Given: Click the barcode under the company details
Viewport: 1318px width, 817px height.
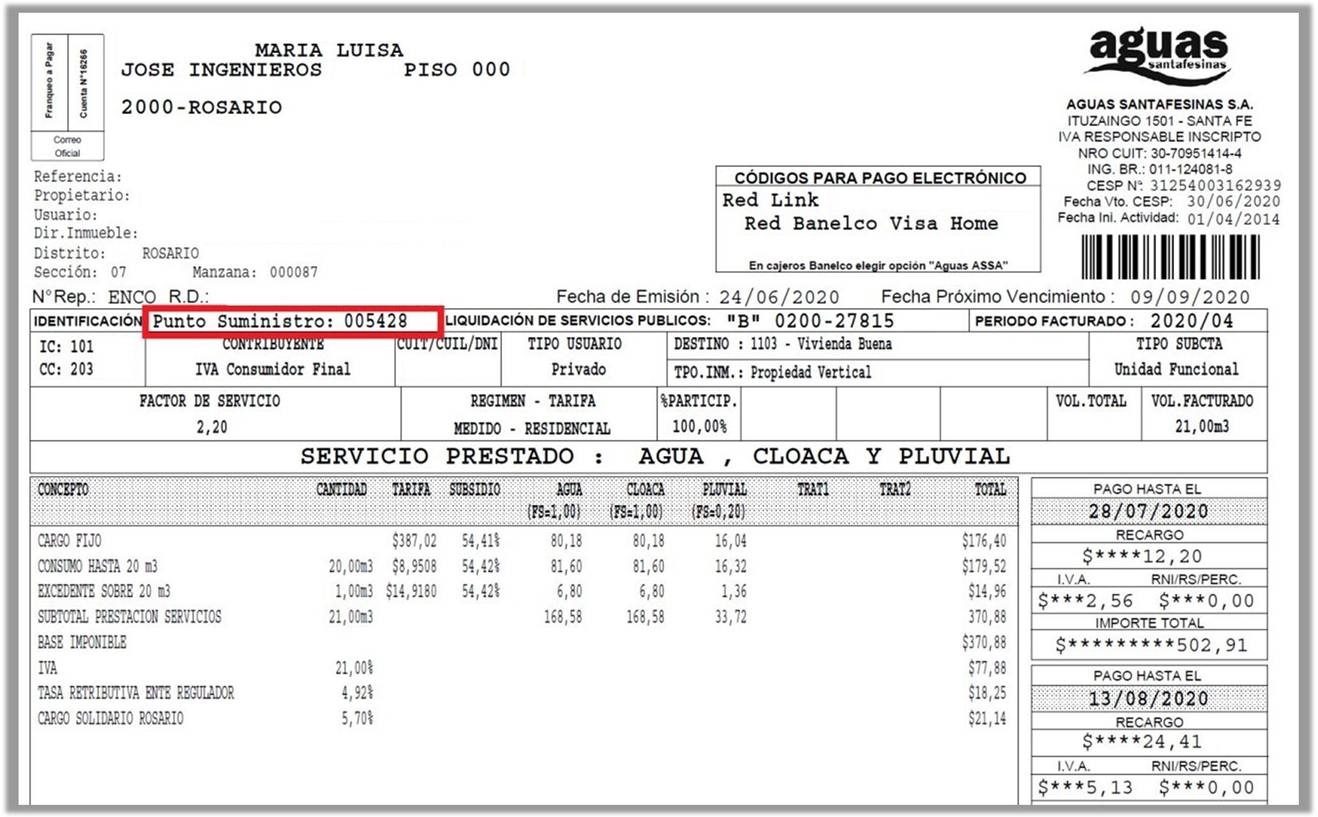Looking at the screenshot, I should pyautogui.click(x=1180, y=255).
